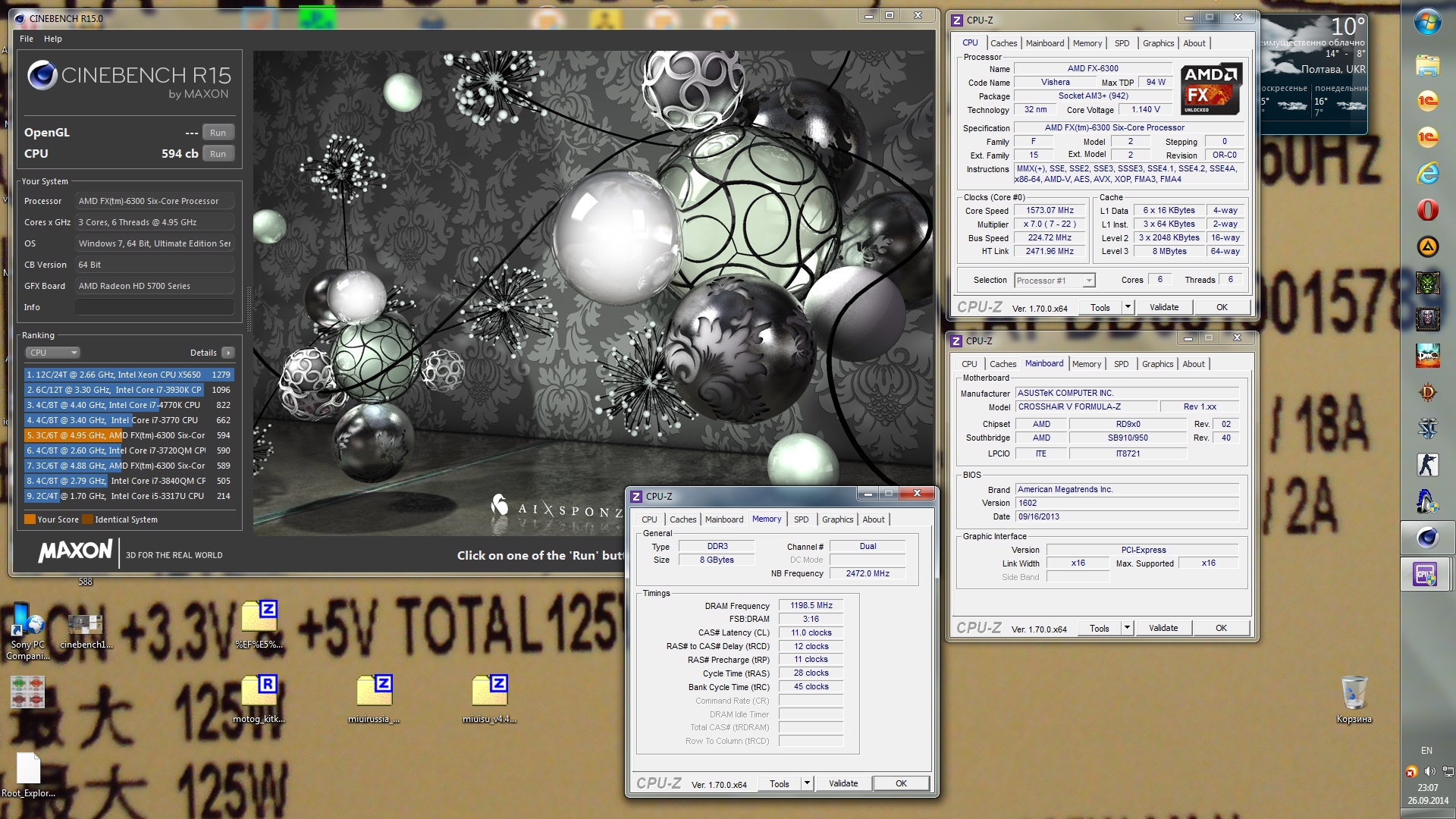Viewport: 1456px width, 819px height.
Task: Run the CPU benchmark
Action: pos(218,154)
